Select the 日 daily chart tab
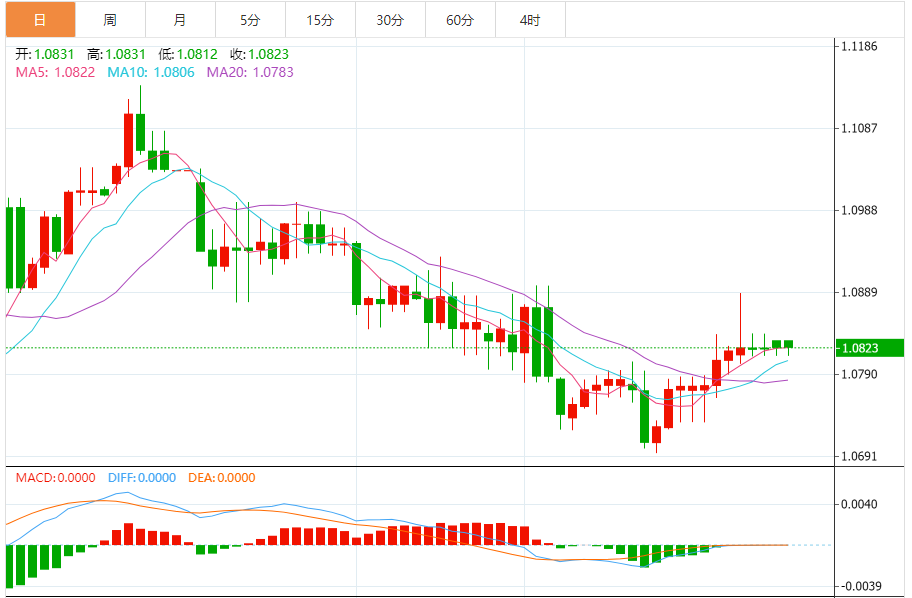Screen dimensions: 912x598 [x=40, y=20]
